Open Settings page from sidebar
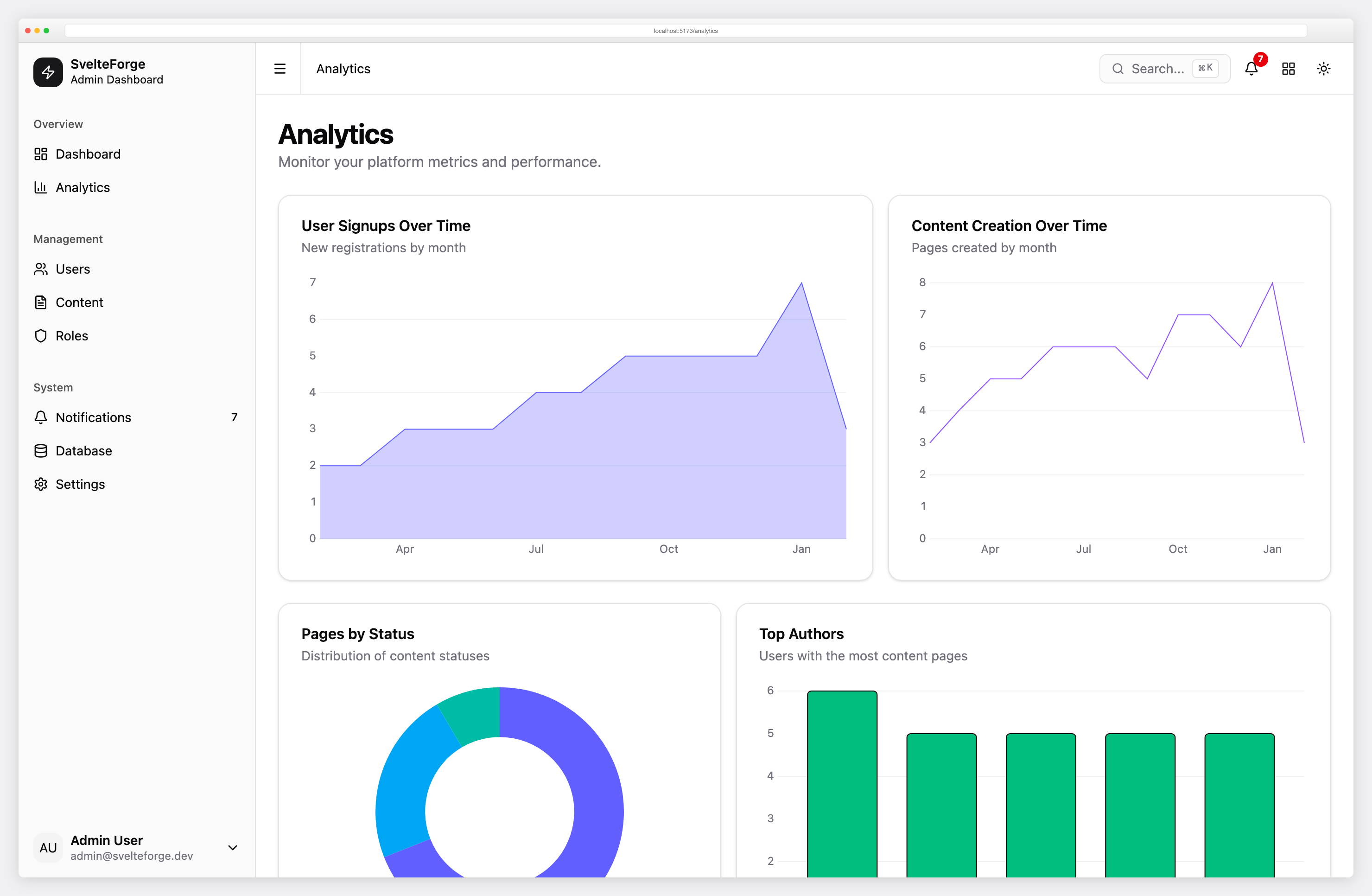 137,484
